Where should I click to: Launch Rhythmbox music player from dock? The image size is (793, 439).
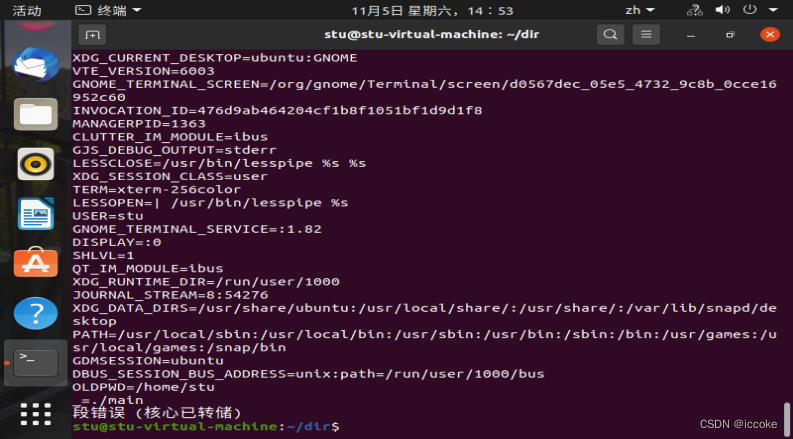(36, 164)
